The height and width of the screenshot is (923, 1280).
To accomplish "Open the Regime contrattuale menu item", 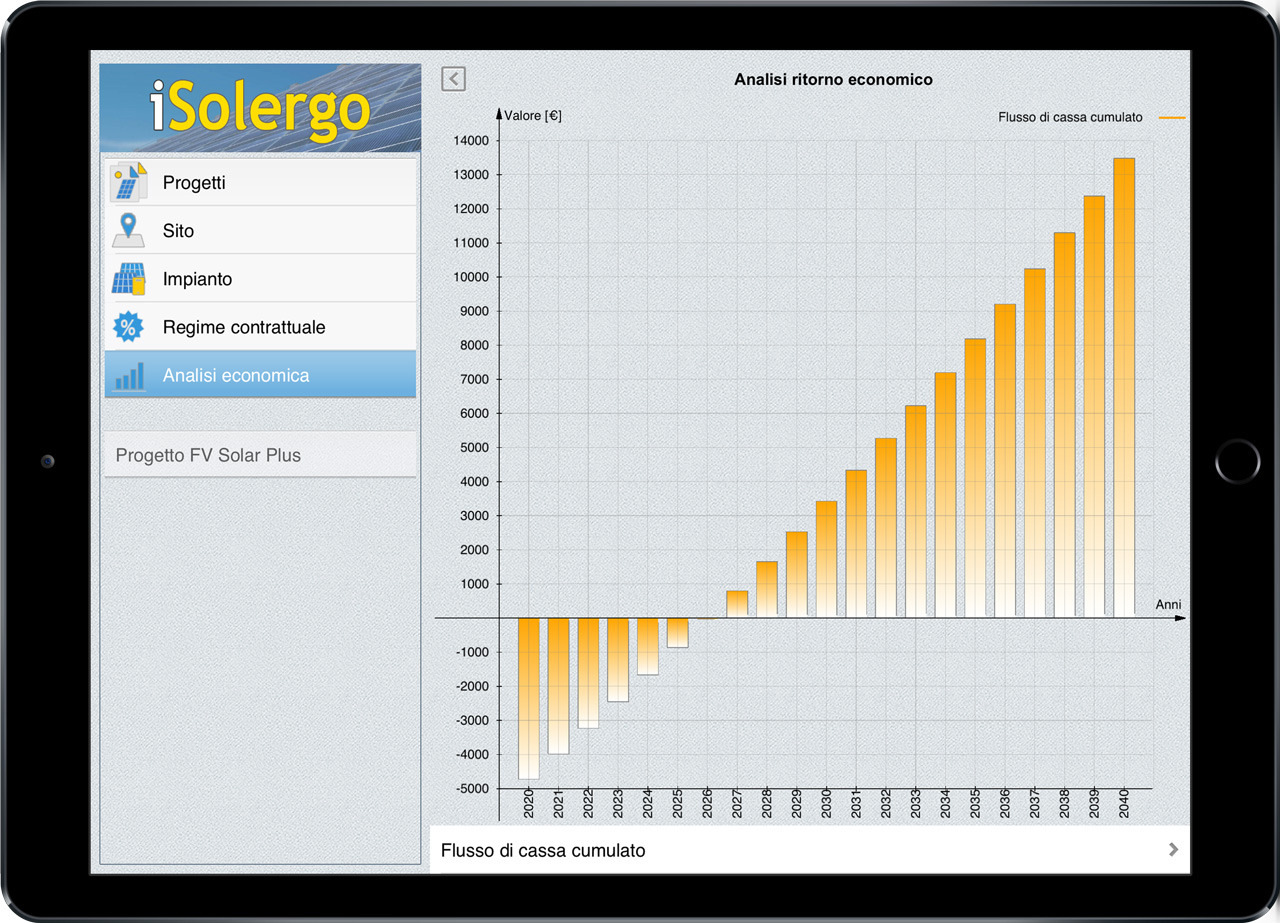I will point(260,327).
